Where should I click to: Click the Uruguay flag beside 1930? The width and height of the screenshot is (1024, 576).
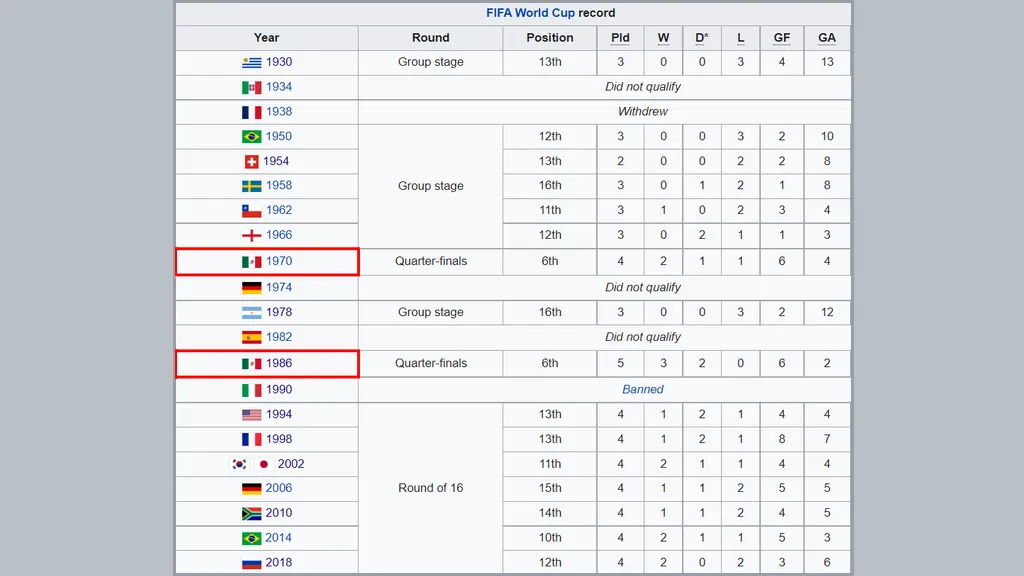[x=251, y=62]
